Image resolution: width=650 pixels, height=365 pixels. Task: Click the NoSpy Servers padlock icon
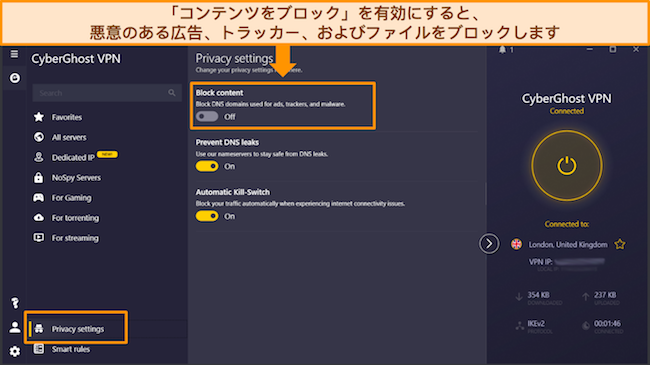click(39, 178)
